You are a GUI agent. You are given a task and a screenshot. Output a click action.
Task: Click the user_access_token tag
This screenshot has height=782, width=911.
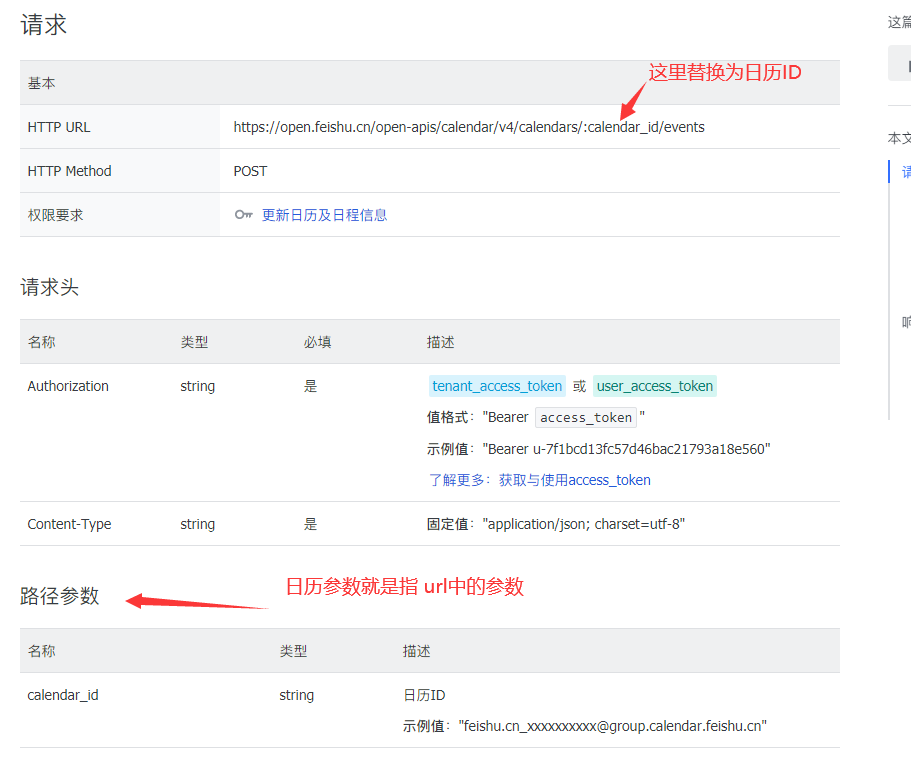point(655,386)
